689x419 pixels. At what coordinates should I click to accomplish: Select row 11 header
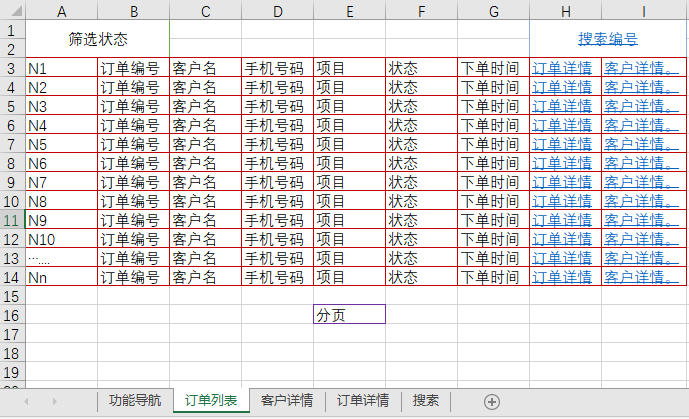(12, 220)
